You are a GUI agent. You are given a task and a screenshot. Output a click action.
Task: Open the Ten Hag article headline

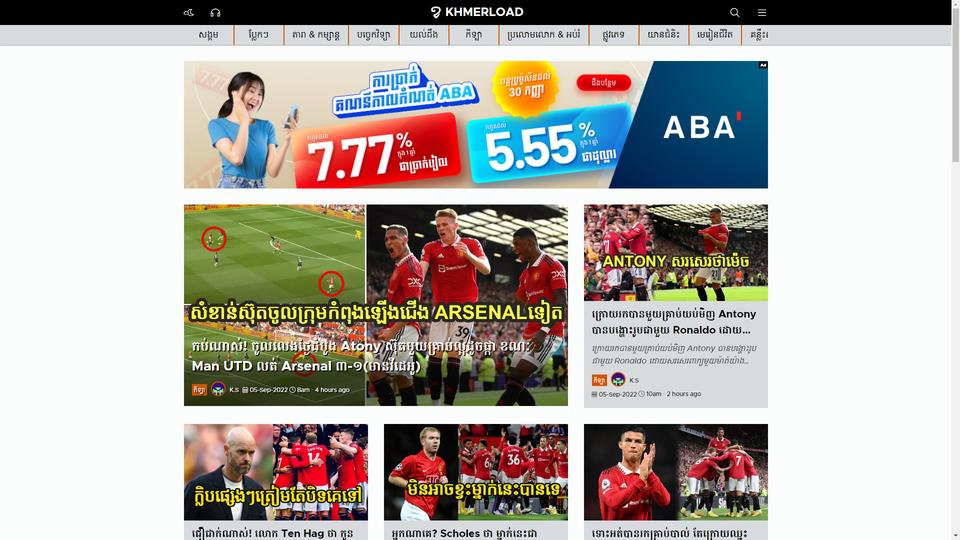pos(272,533)
